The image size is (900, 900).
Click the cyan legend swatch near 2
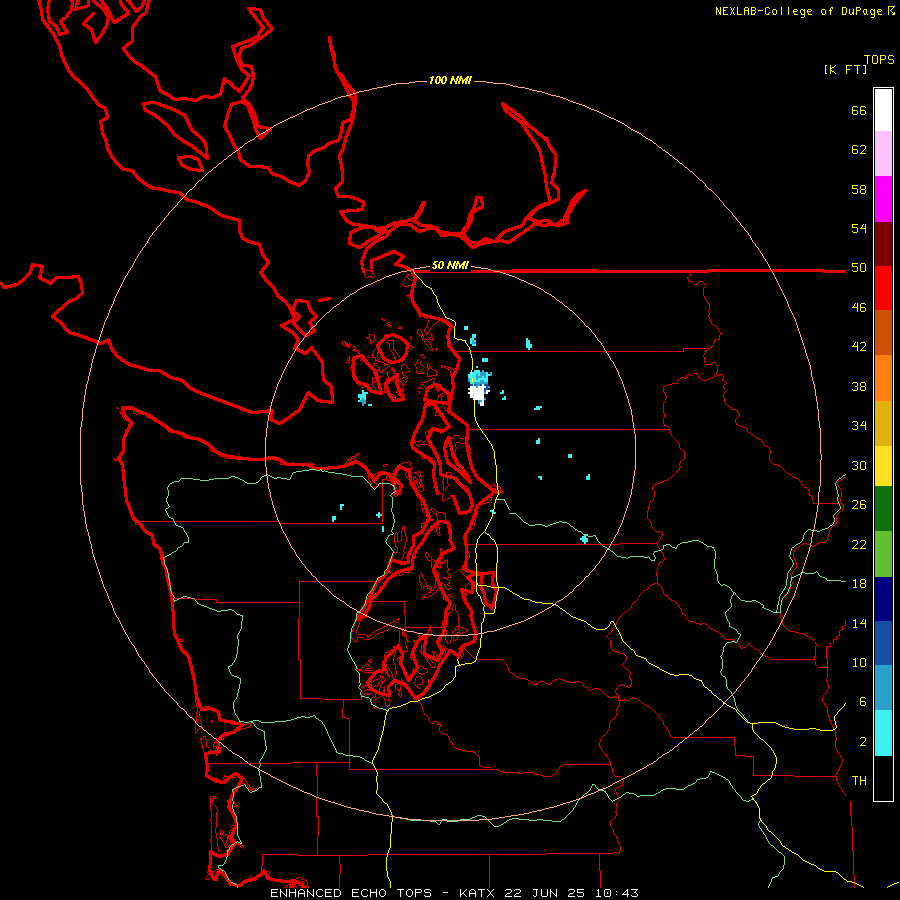pos(883,733)
